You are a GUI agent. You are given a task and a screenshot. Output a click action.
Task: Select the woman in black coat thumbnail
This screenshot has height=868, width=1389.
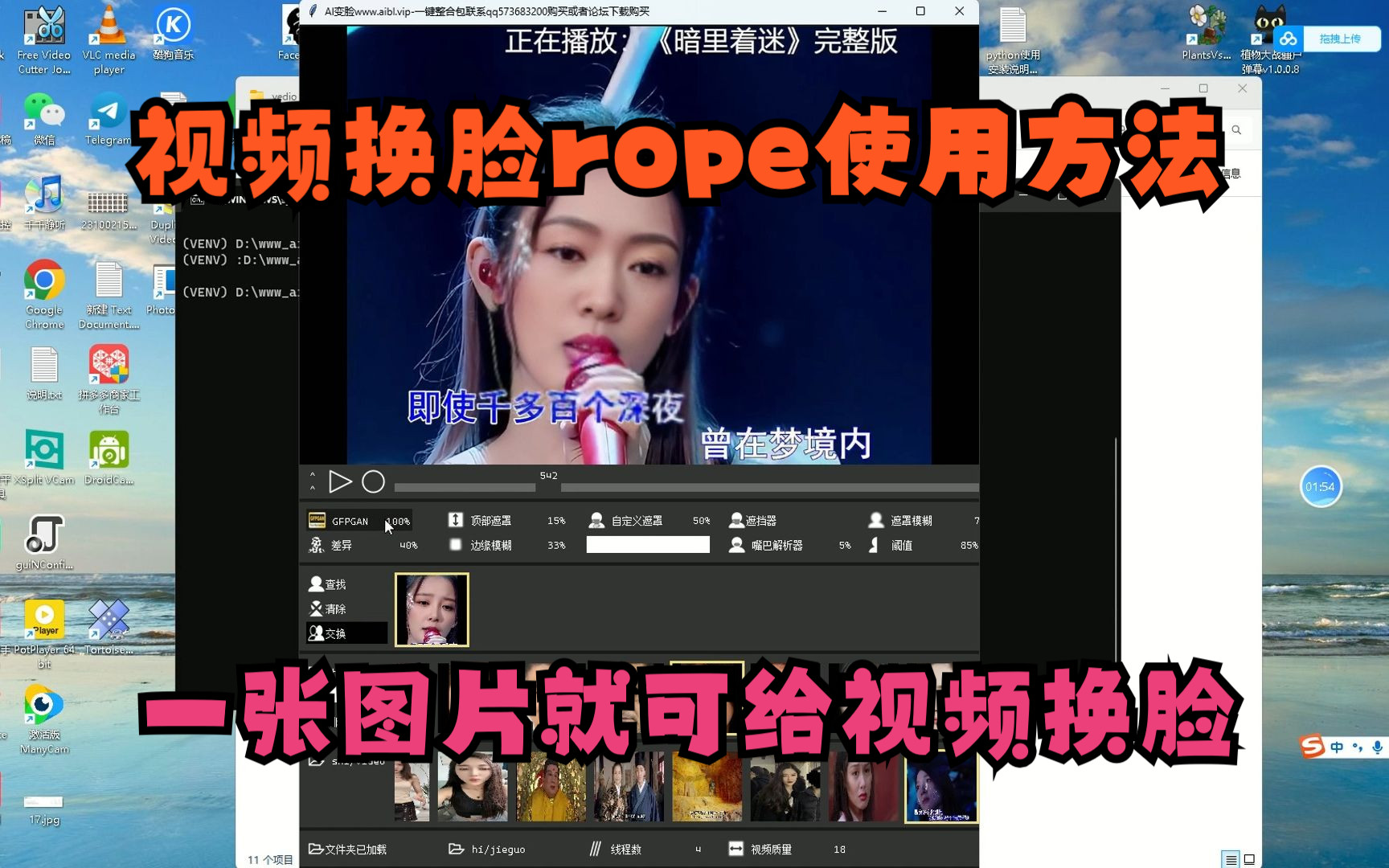click(x=785, y=787)
